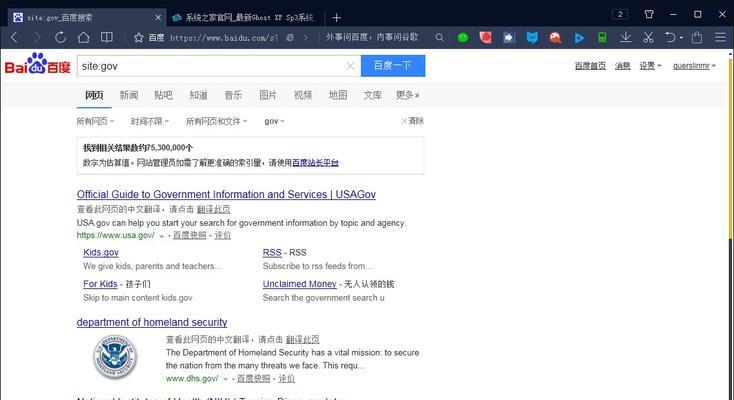Click the 外事问百度 search box in toolbar

point(372,37)
